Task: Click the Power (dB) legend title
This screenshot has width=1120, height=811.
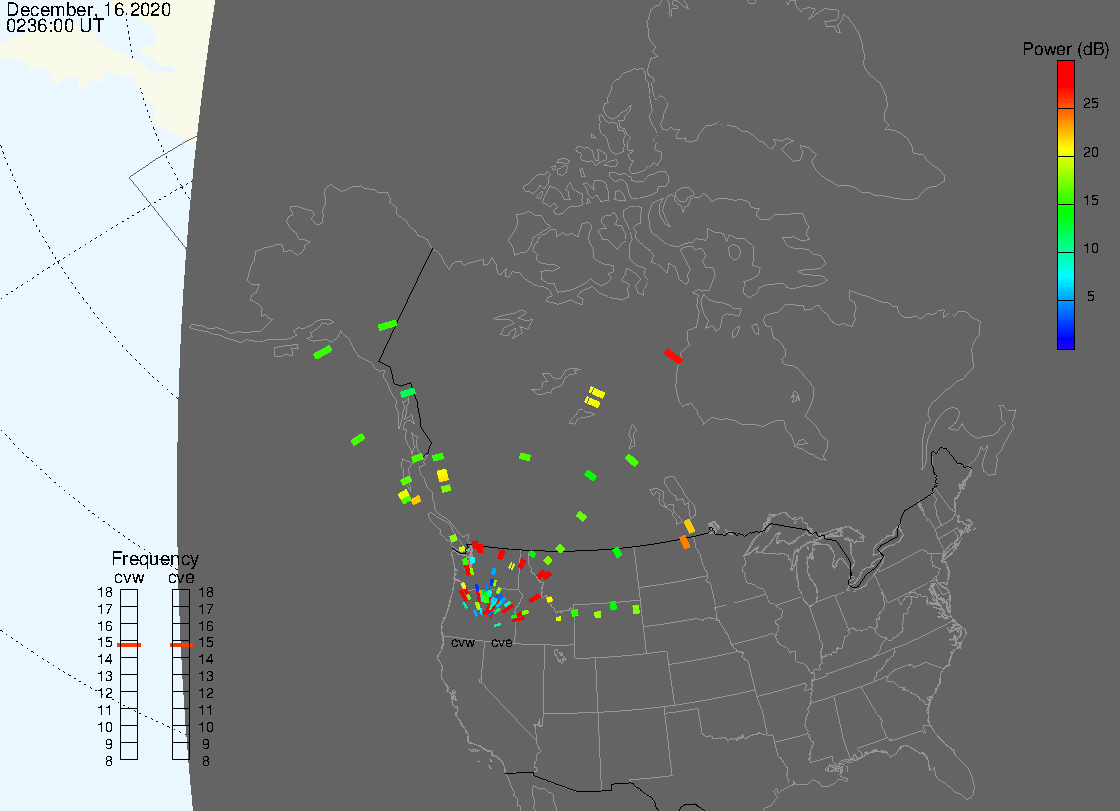Action: [1065, 49]
